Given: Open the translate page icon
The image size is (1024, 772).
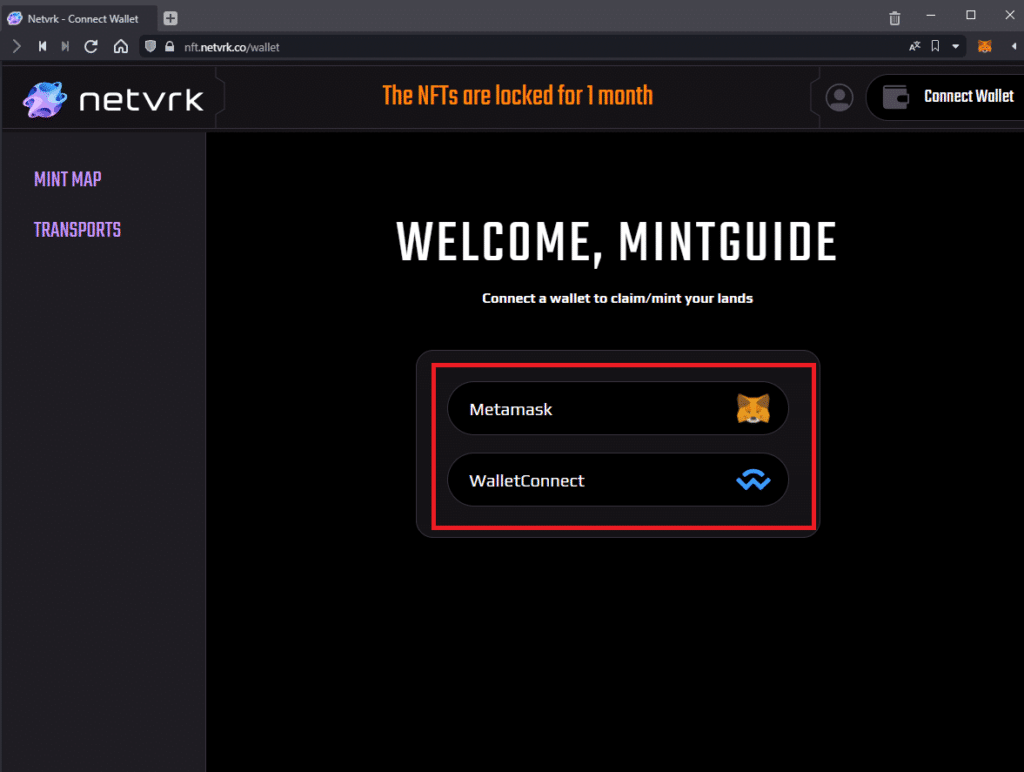Looking at the screenshot, I should [x=914, y=46].
